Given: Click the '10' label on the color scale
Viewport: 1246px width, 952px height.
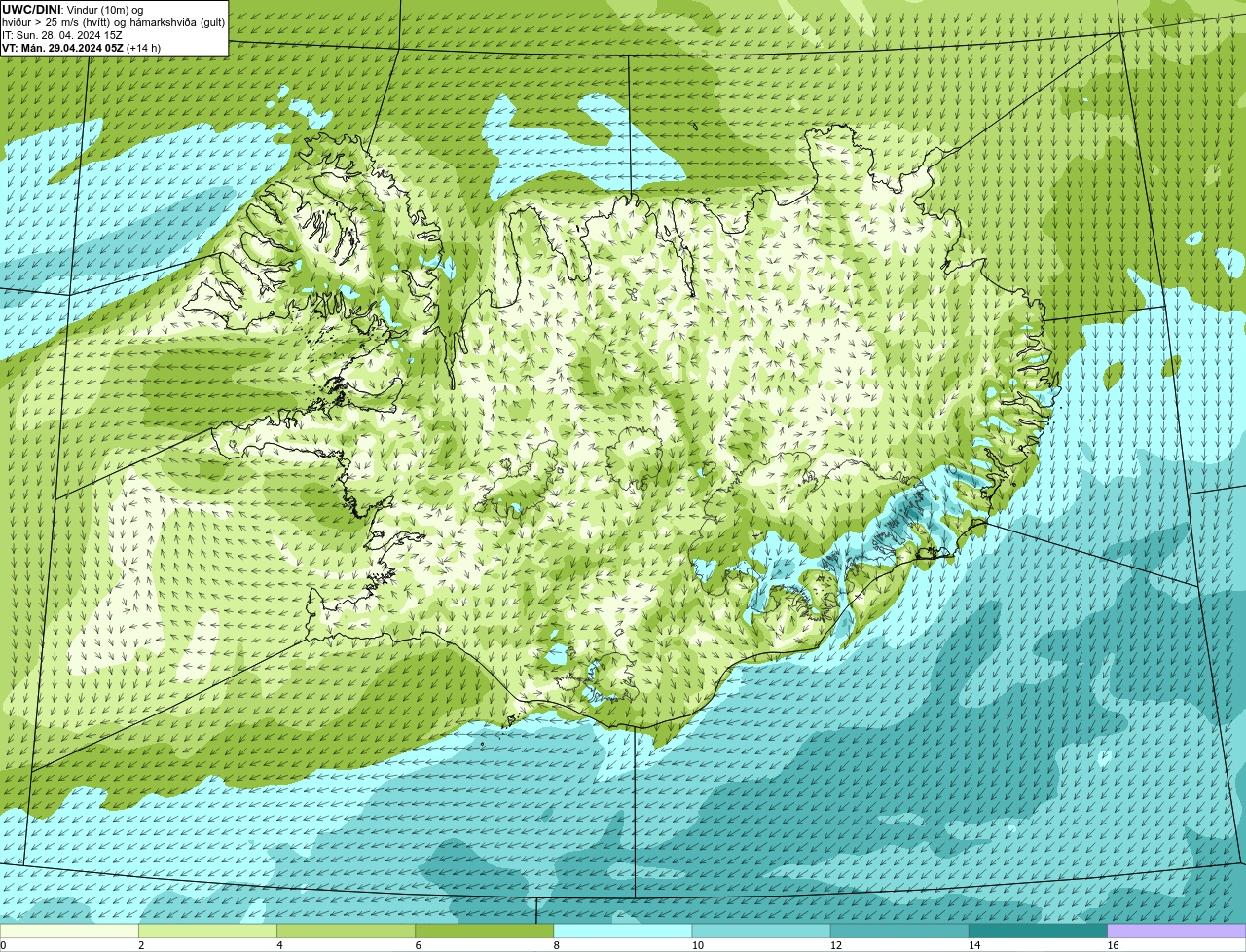Looking at the screenshot, I should click(697, 945).
